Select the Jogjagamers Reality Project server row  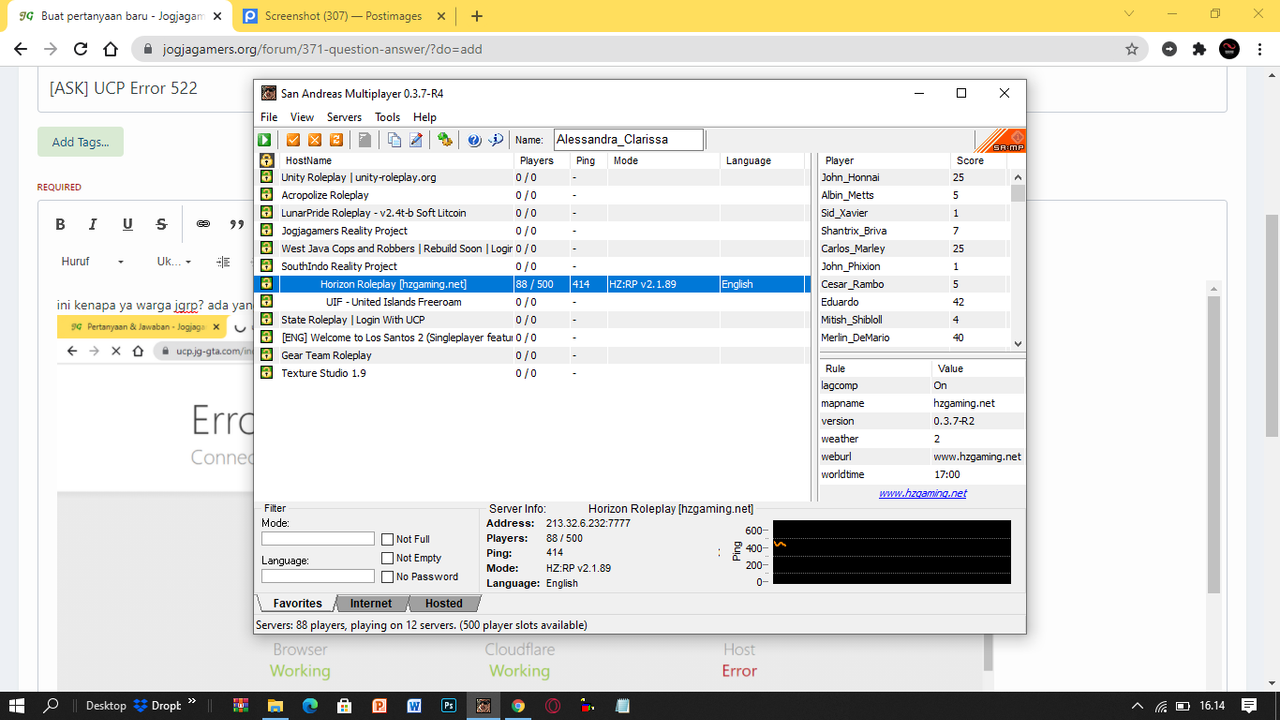(532, 231)
